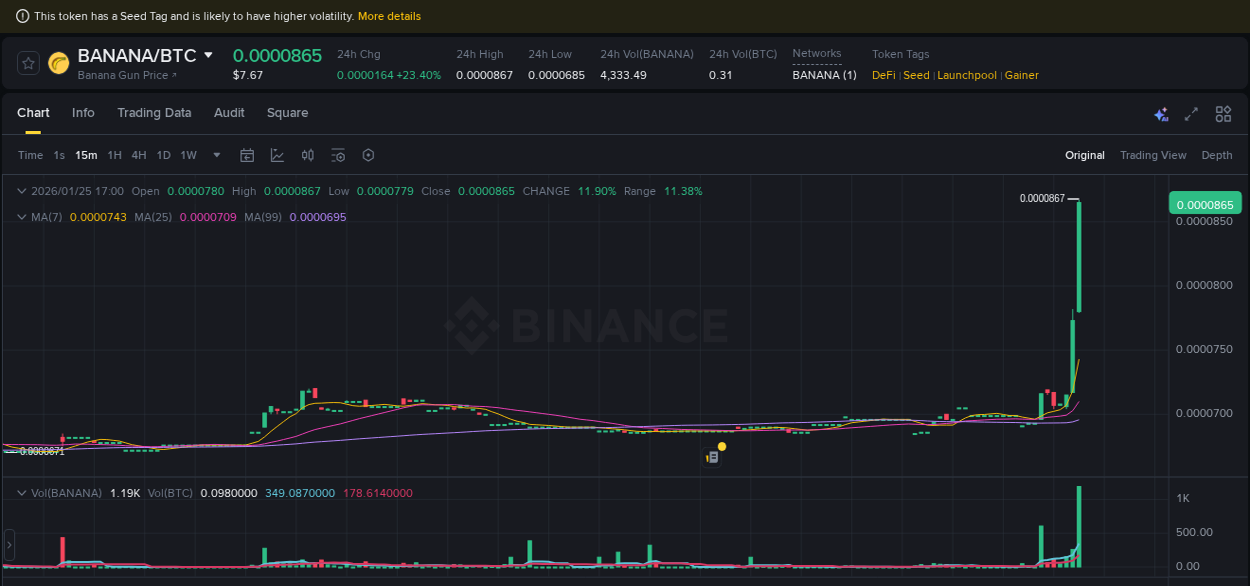Switch chart to Depth view
Screen dimensions: 1250x586
(x=1217, y=155)
